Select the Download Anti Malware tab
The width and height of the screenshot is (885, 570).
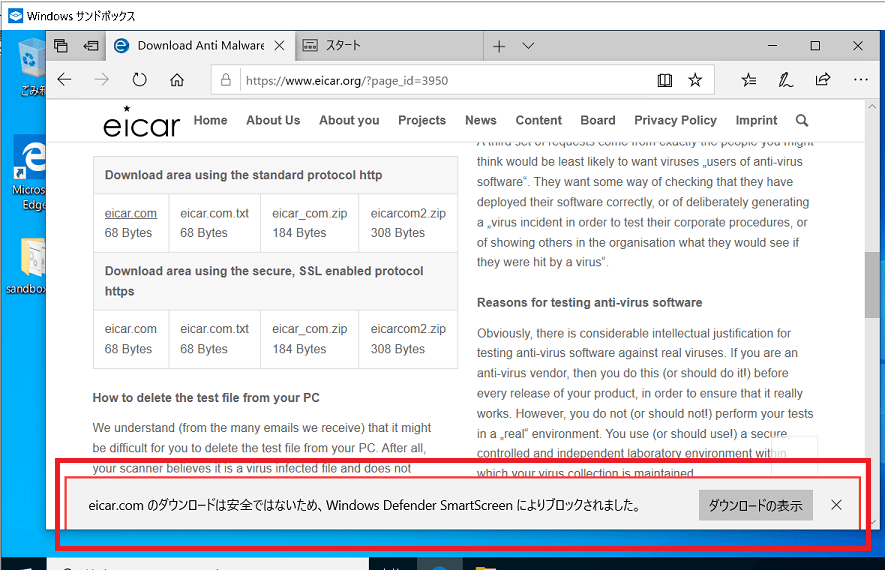pos(200,46)
